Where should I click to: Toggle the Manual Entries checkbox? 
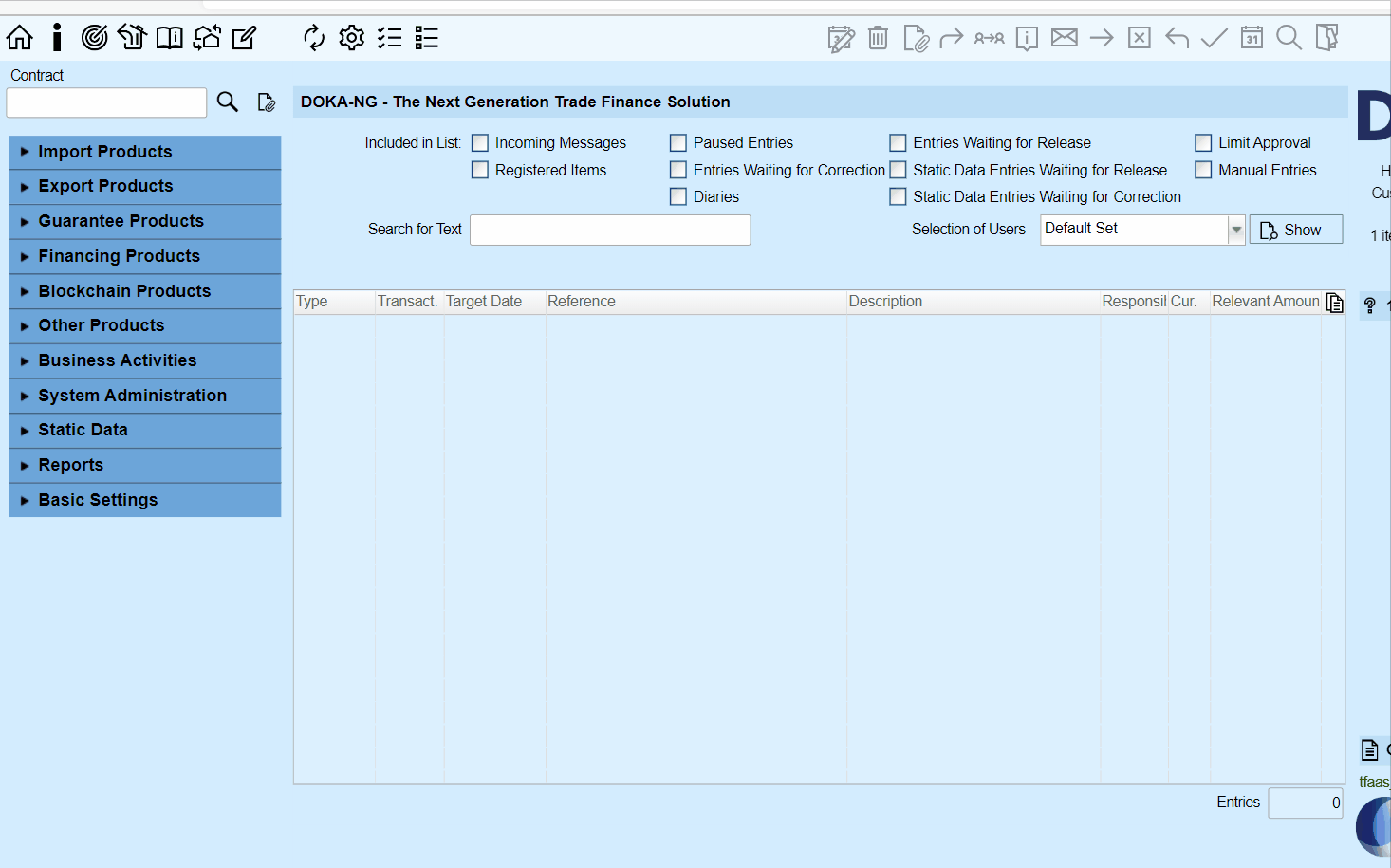(1203, 170)
